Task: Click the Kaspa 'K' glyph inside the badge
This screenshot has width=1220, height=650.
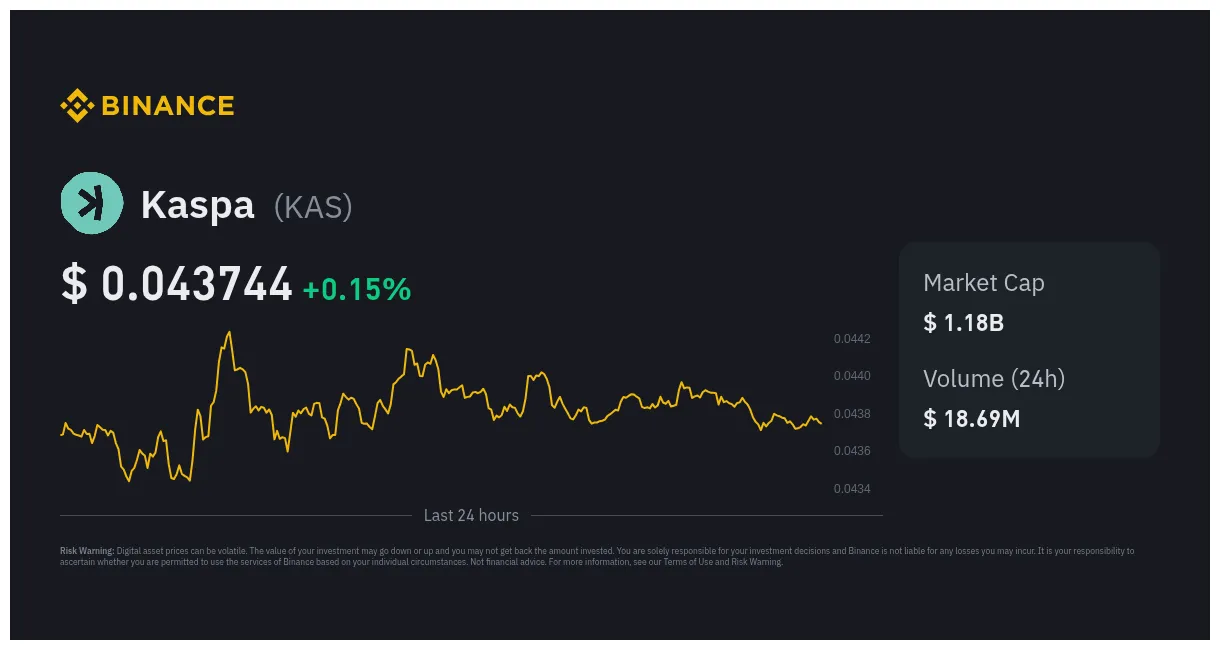Action: click(x=91, y=202)
